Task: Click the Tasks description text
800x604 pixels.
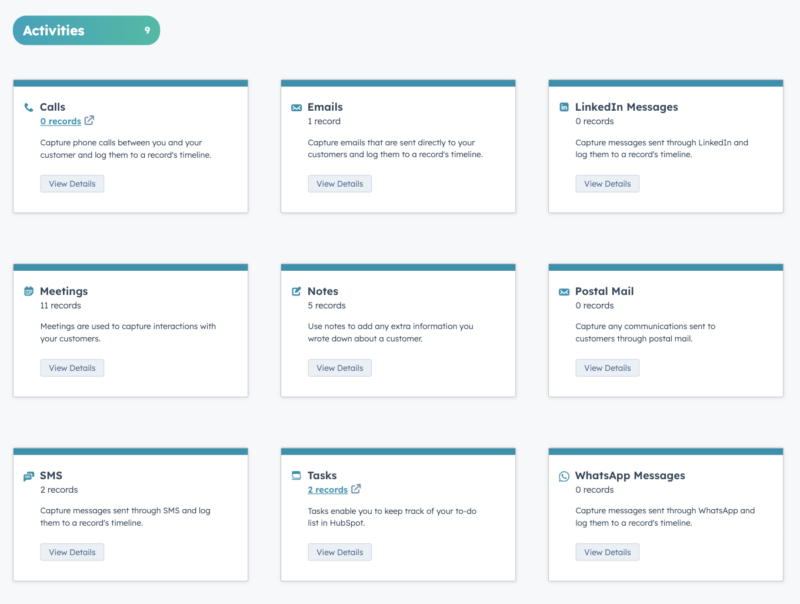Action: [x=392, y=517]
